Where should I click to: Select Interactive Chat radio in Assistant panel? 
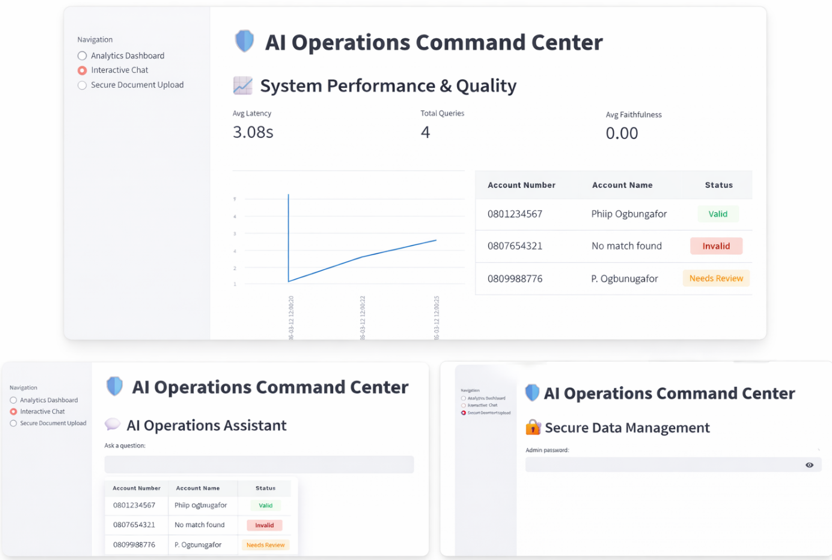(x=13, y=412)
